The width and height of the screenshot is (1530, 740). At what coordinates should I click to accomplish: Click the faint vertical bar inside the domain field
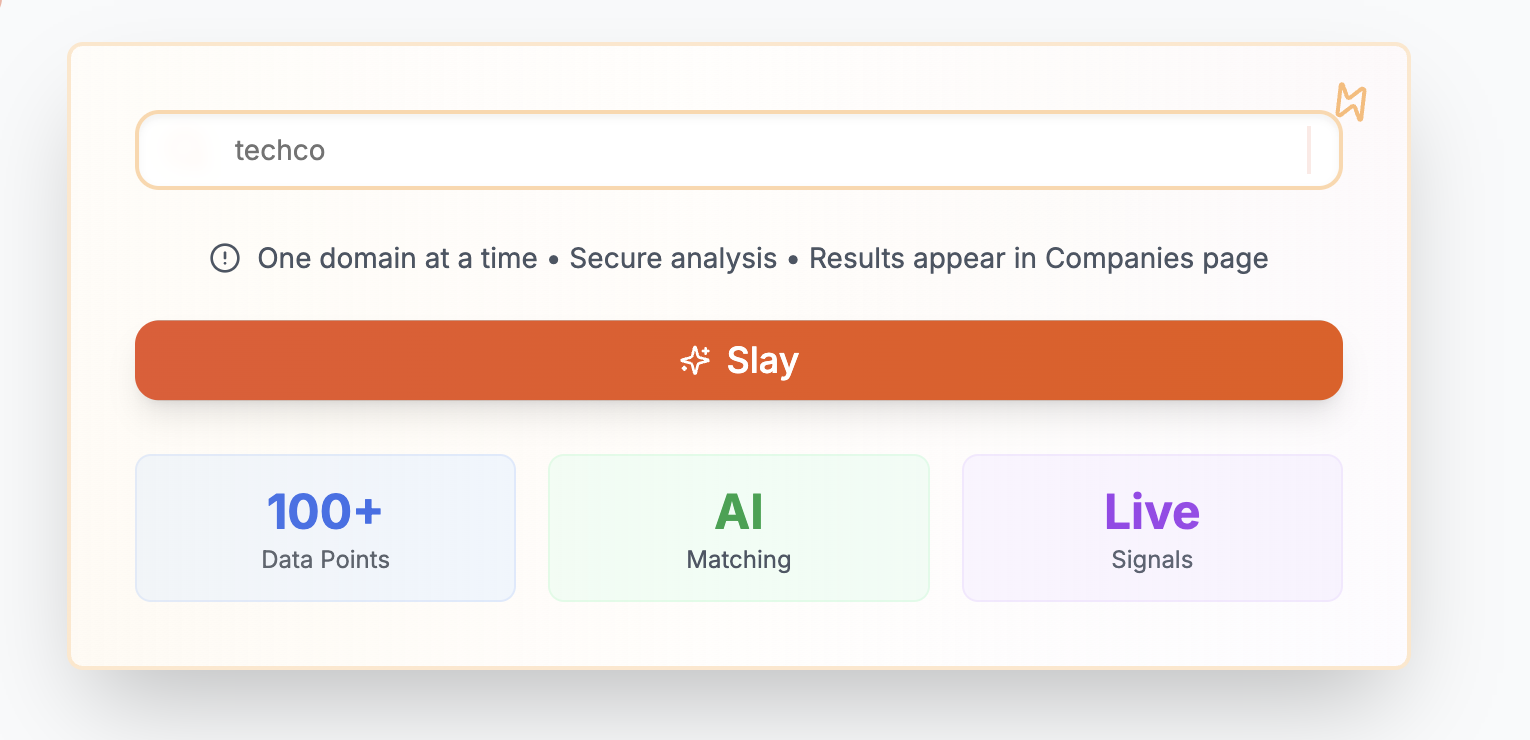(x=1308, y=150)
